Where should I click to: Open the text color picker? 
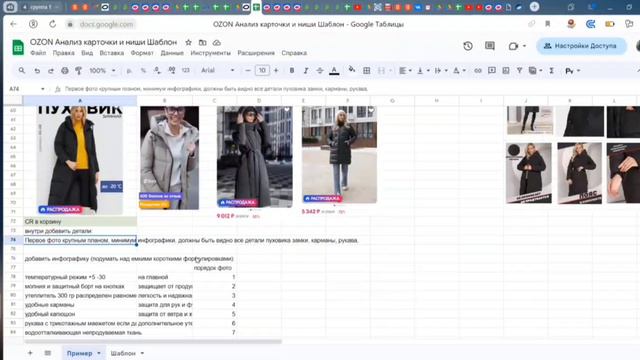(x=334, y=71)
